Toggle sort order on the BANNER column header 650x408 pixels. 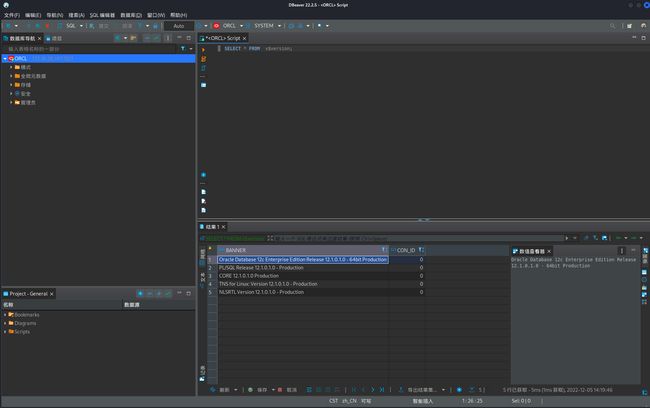coord(384,250)
